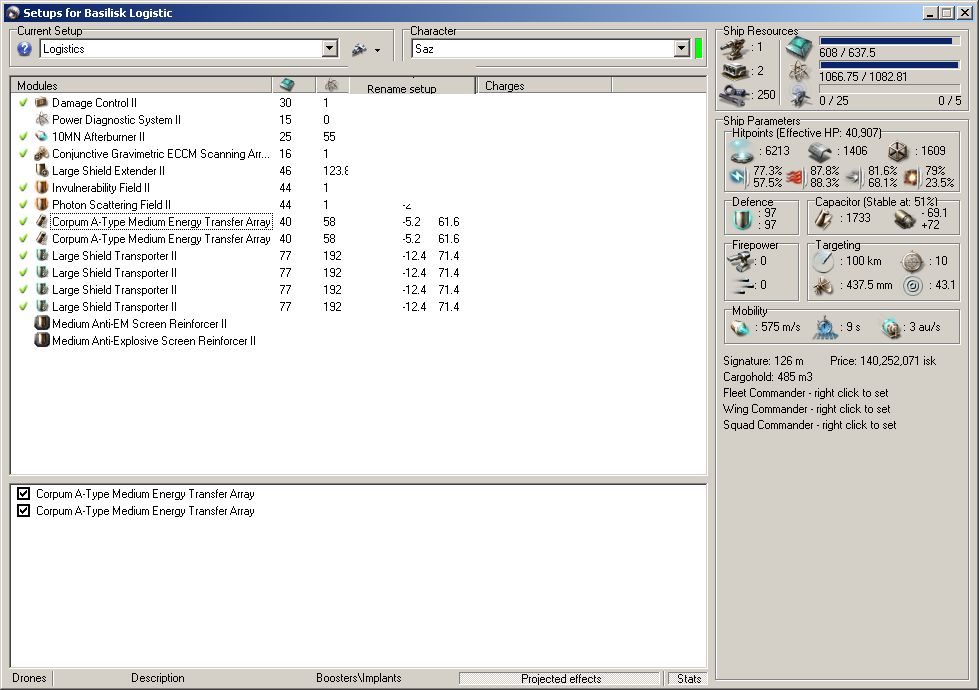The width and height of the screenshot is (979, 690).
Task: Open the Stats tab
Action: (689, 678)
